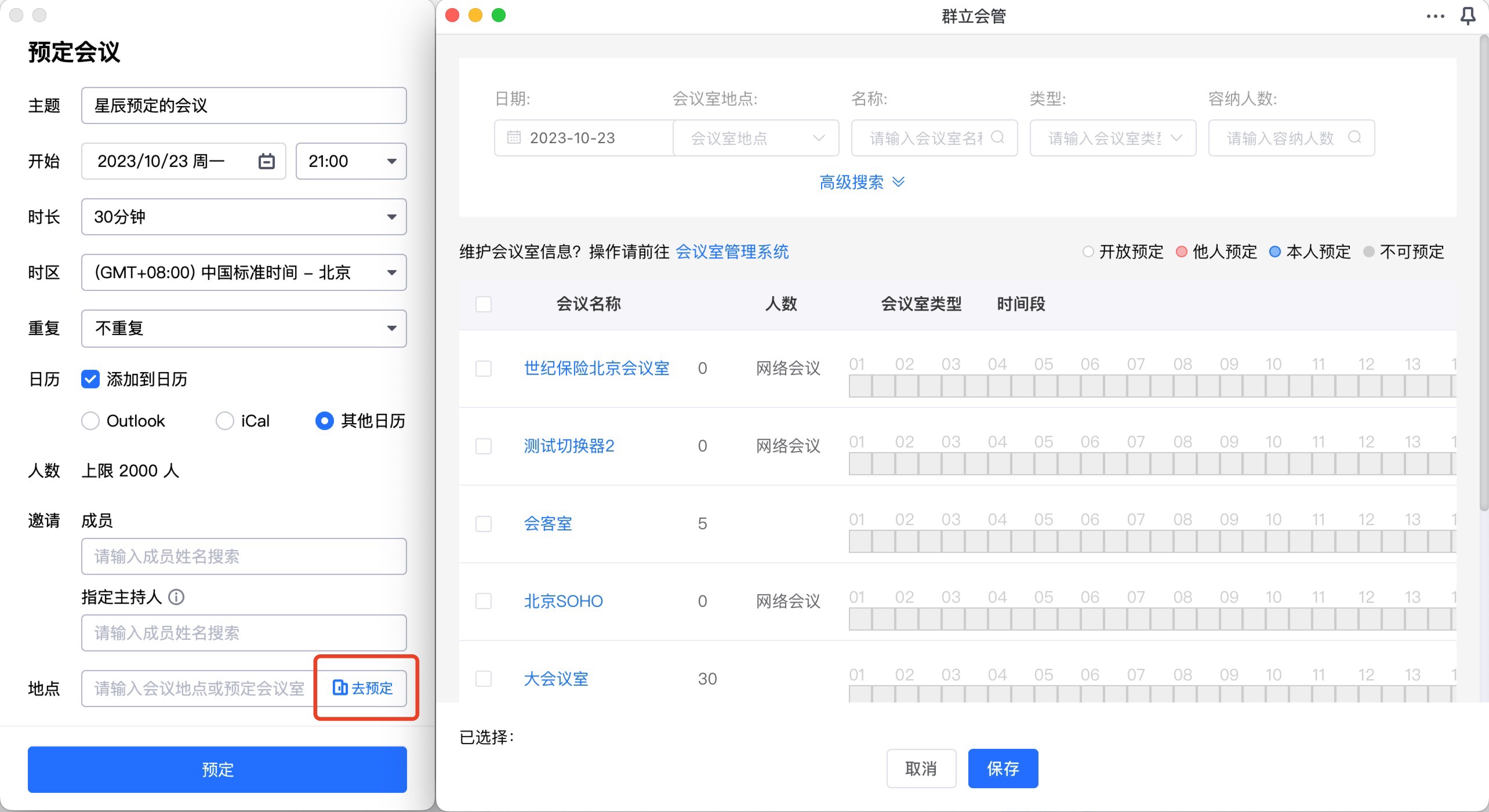Click the 主题 subject input field

click(244, 105)
